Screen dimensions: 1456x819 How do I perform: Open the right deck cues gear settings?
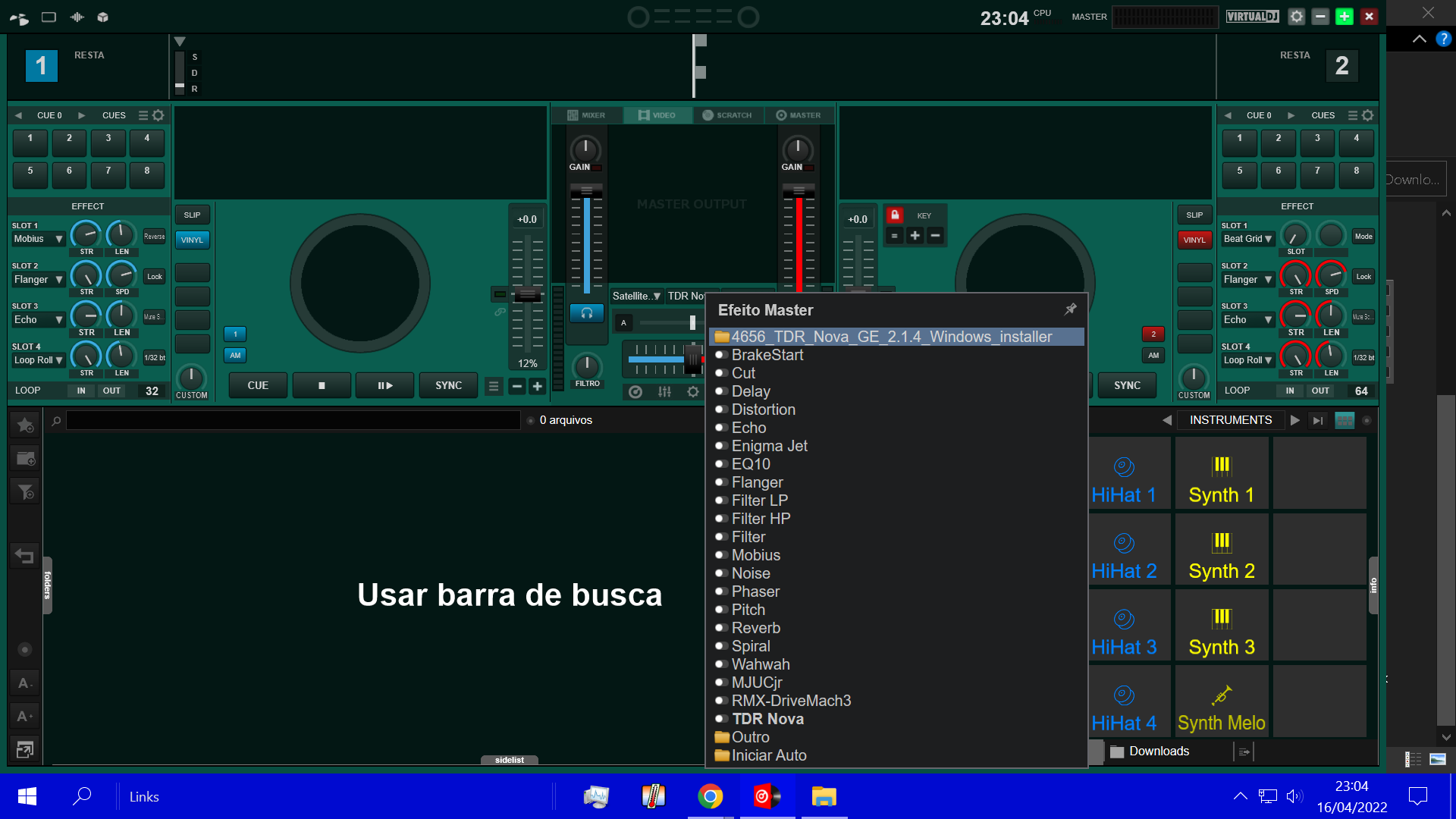(x=1367, y=115)
